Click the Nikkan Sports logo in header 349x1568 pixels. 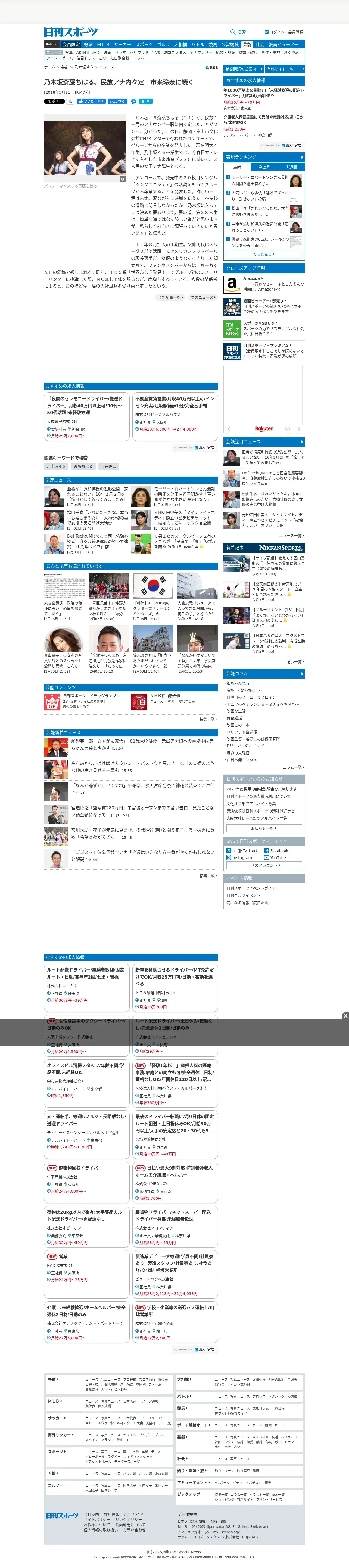pos(71,32)
